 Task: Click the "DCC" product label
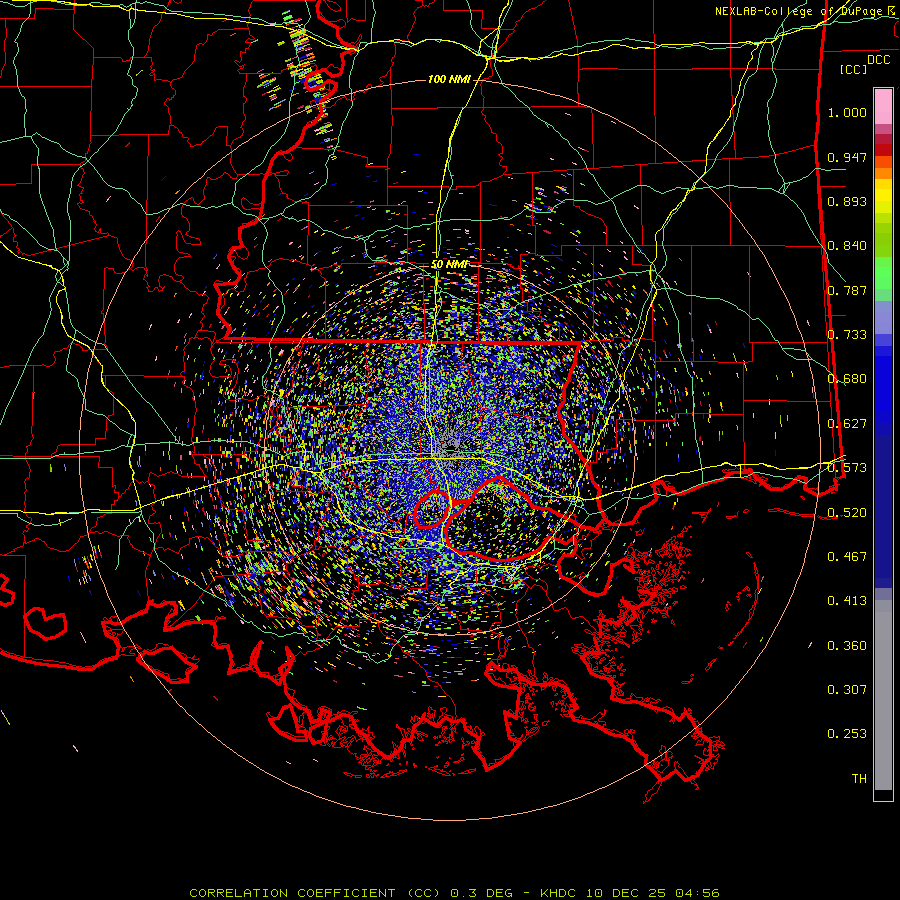(878, 60)
